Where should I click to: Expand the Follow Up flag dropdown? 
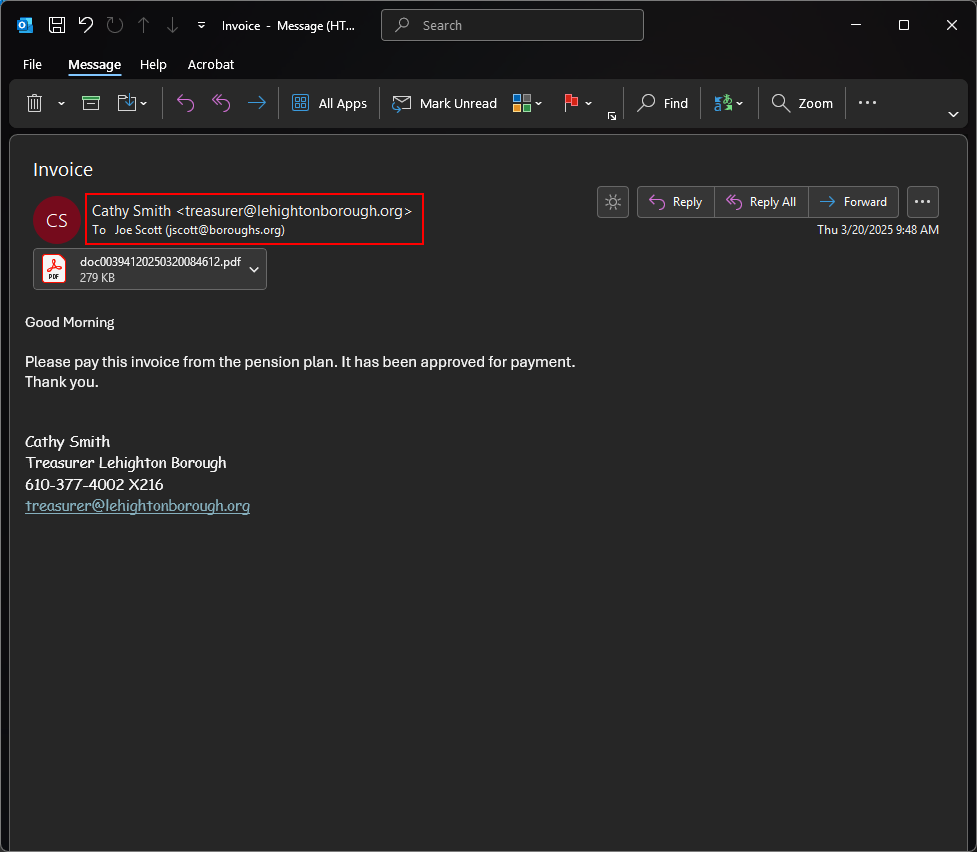coord(588,103)
